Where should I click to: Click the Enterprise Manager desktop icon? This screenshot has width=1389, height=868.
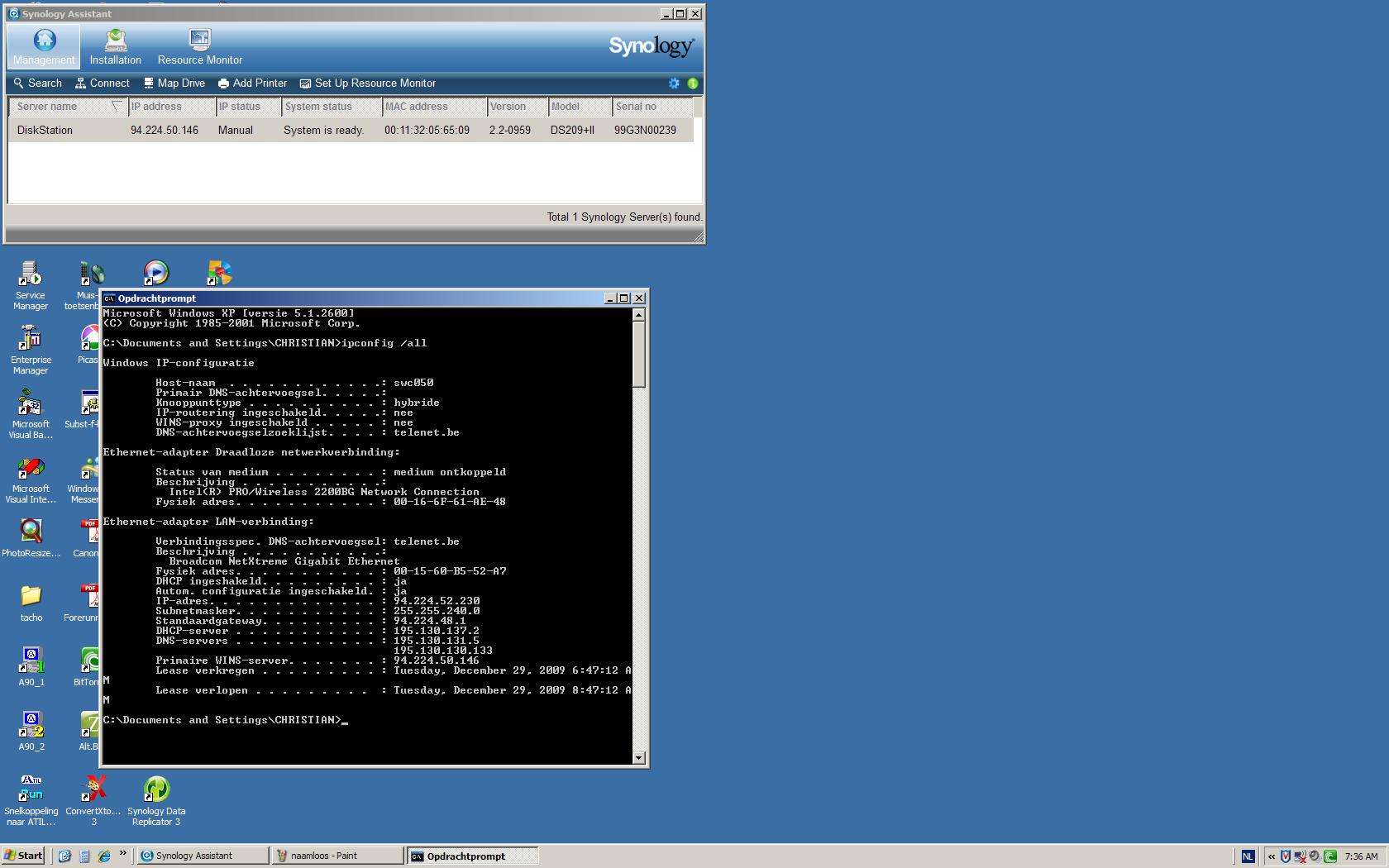(x=31, y=350)
